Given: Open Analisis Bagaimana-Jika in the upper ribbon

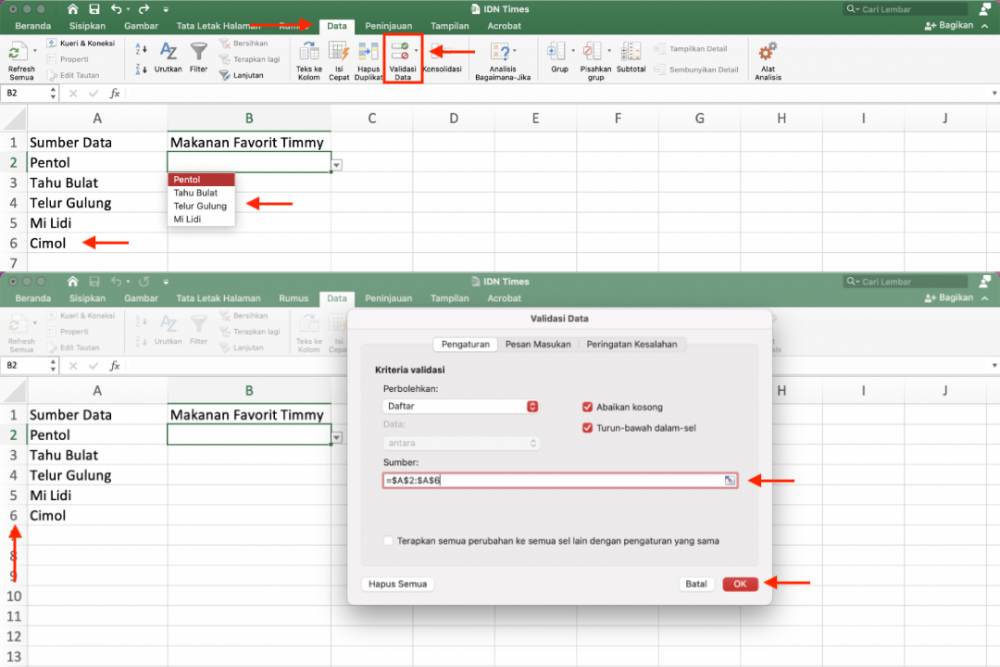Looking at the screenshot, I should (503, 61).
